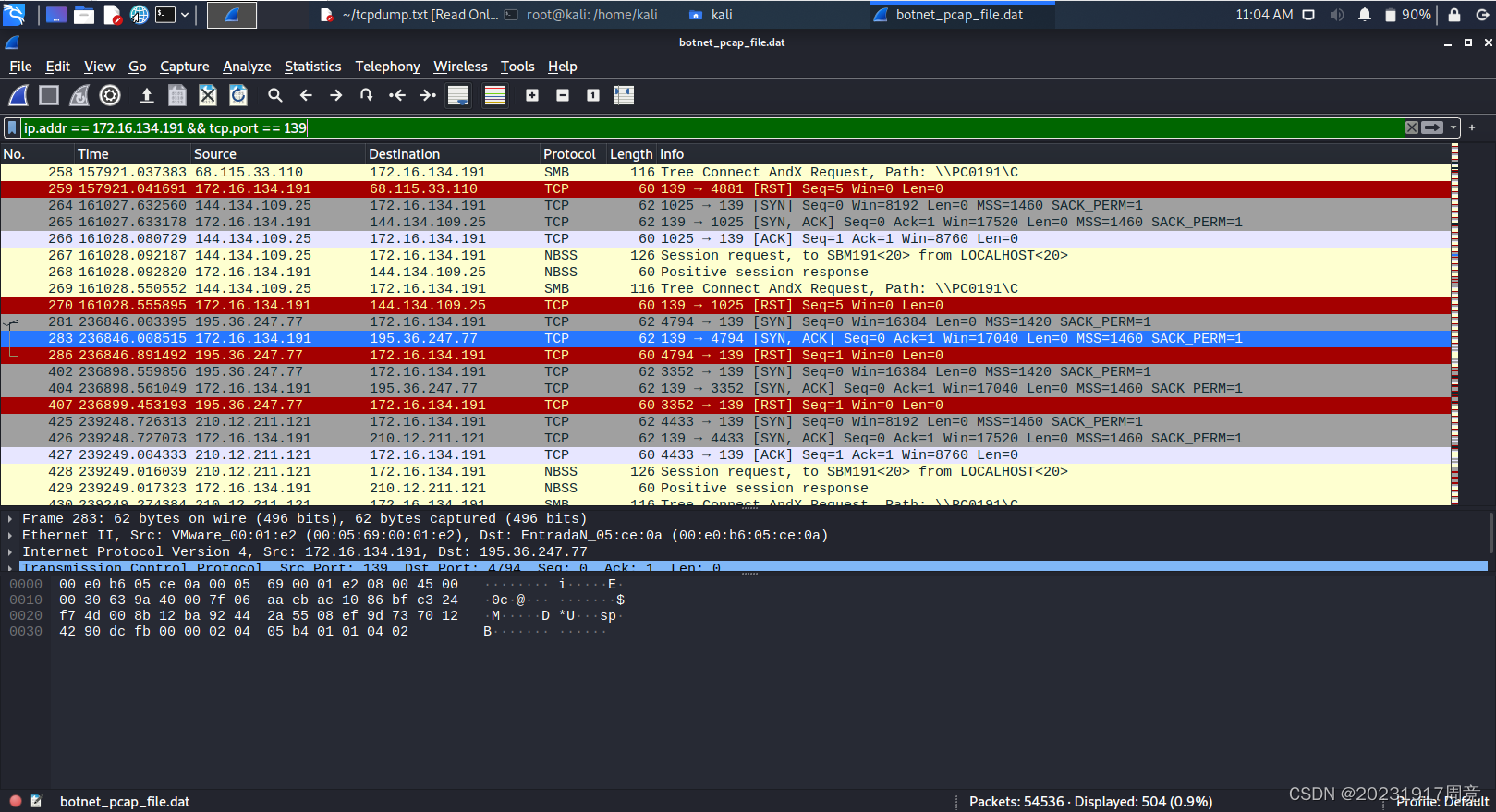Sort packets by the No. column

click(37, 154)
